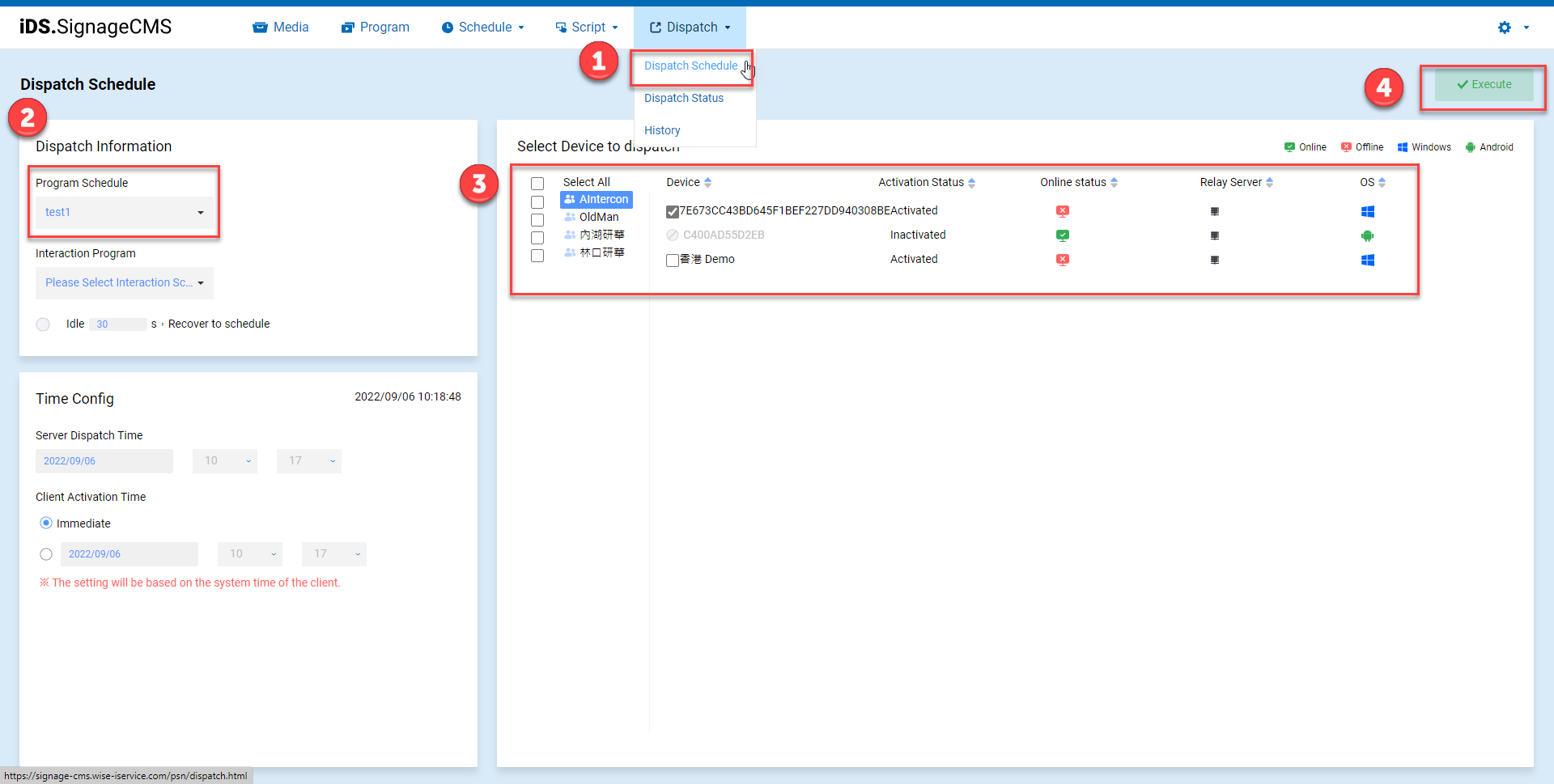This screenshot has height=784, width=1554.
Task: Open the Client Activation hour dropdown
Action: click(250, 554)
